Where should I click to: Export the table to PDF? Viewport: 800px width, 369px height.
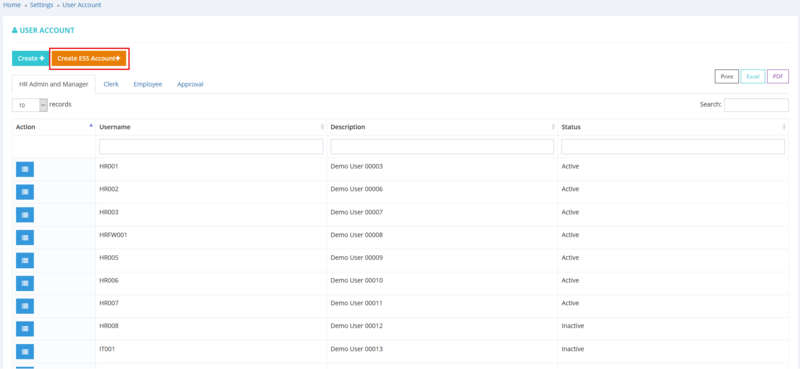click(x=778, y=77)
